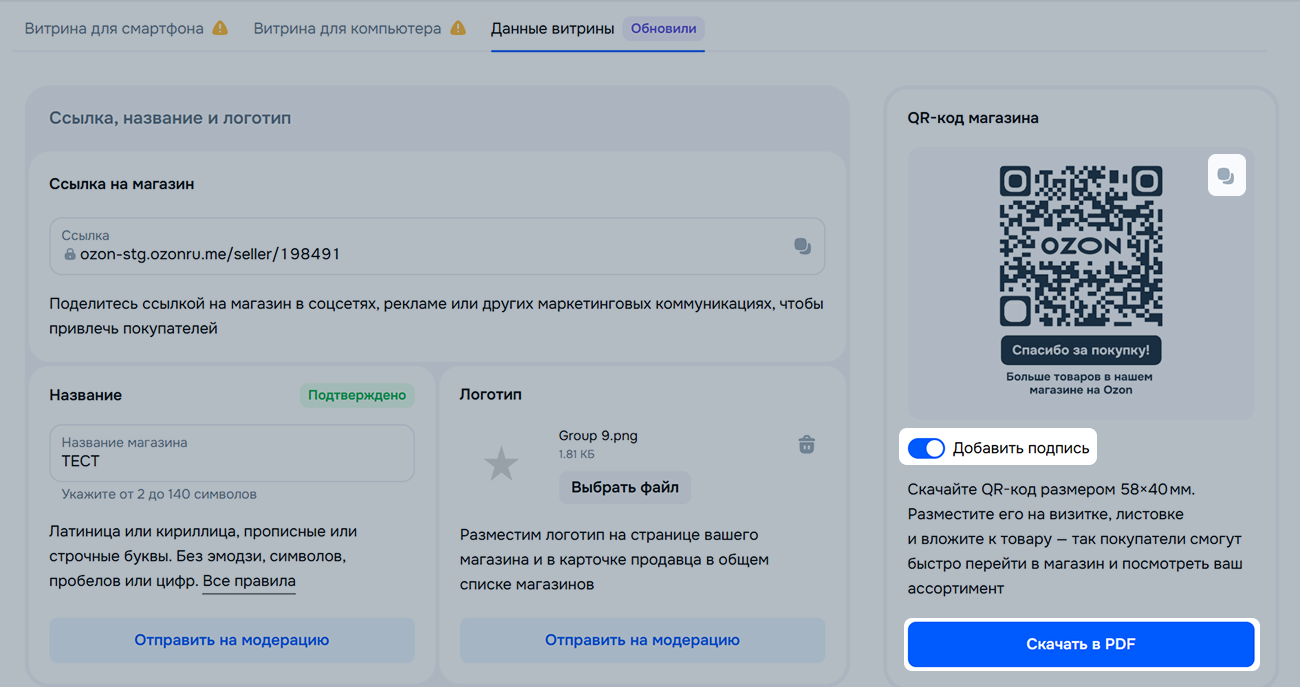Select the Данные витрины tab
Viewport: 1300px width, 687px height.
coord(552,29)
